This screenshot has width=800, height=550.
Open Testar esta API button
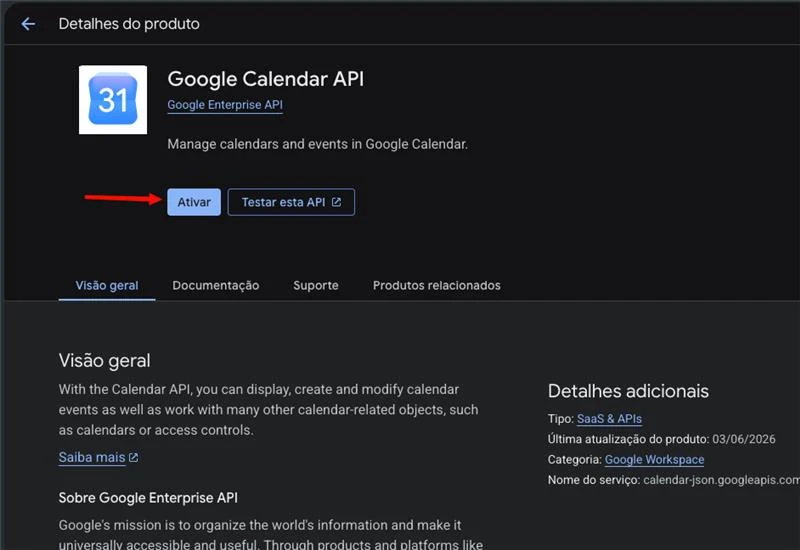(291, 202)
